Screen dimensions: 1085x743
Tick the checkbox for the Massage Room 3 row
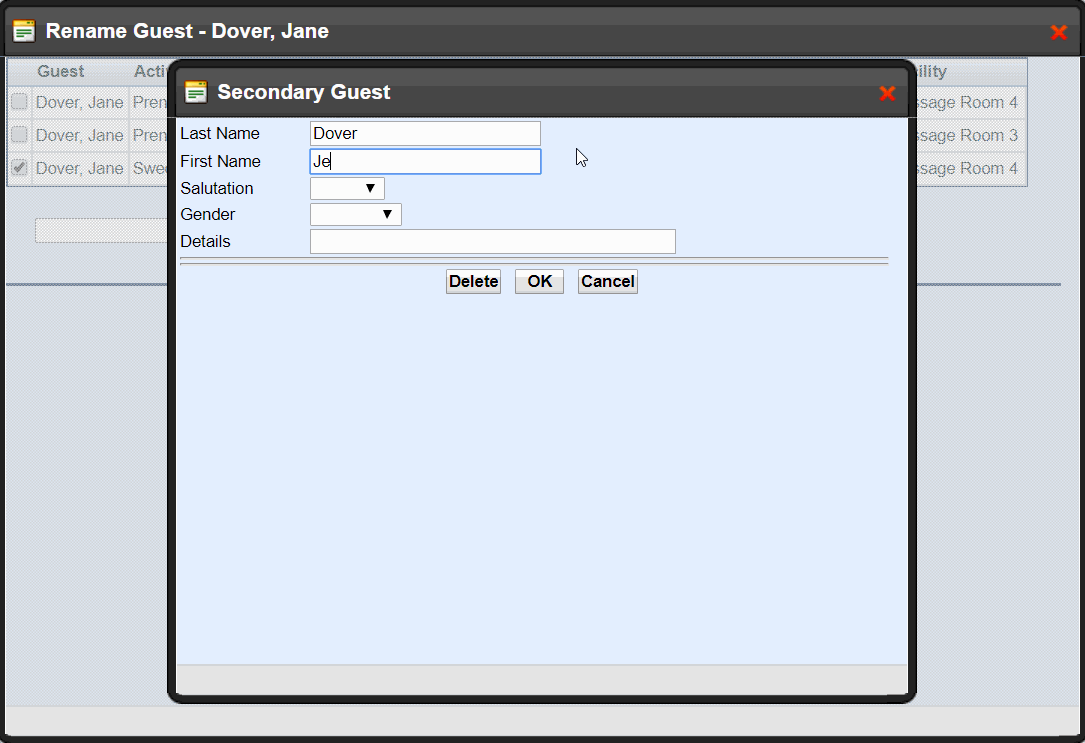[x=19, y=135]
